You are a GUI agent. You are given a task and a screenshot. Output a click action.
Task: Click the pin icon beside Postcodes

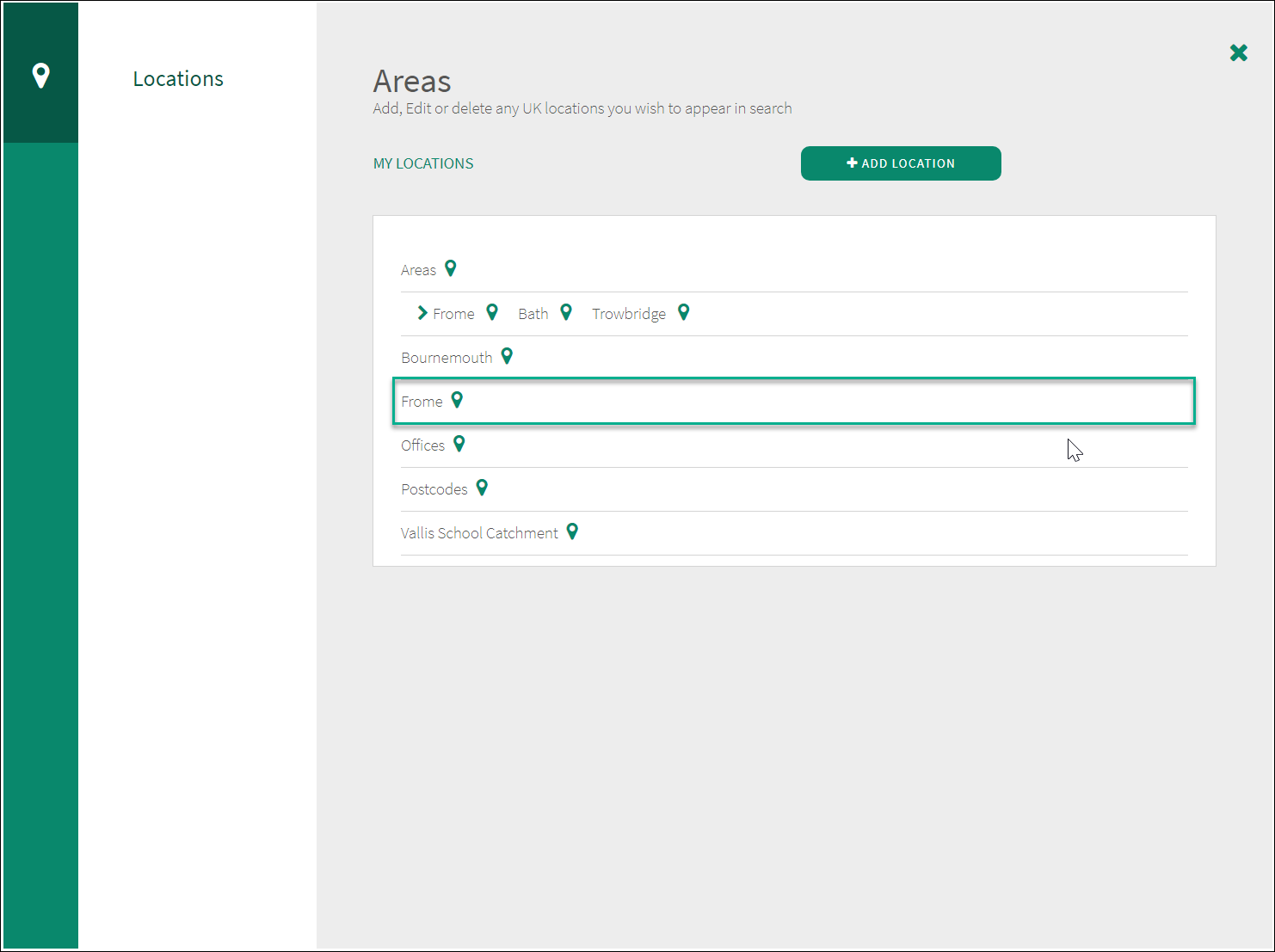(482, 488)
